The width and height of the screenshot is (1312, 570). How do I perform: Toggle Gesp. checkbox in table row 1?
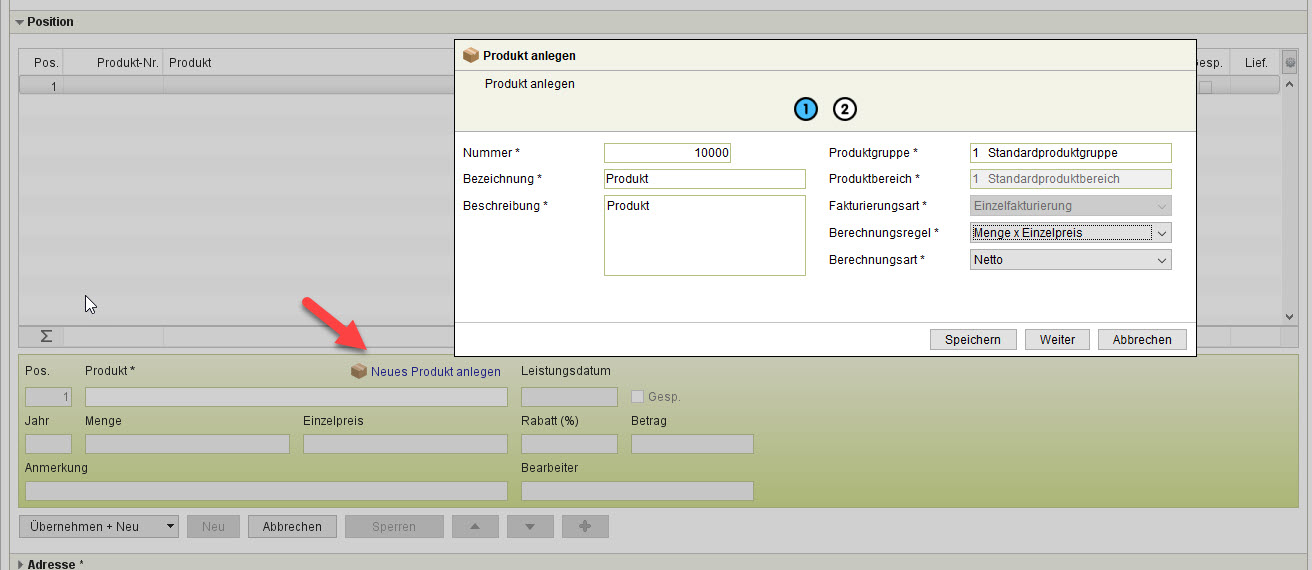tap(1205, 87)
